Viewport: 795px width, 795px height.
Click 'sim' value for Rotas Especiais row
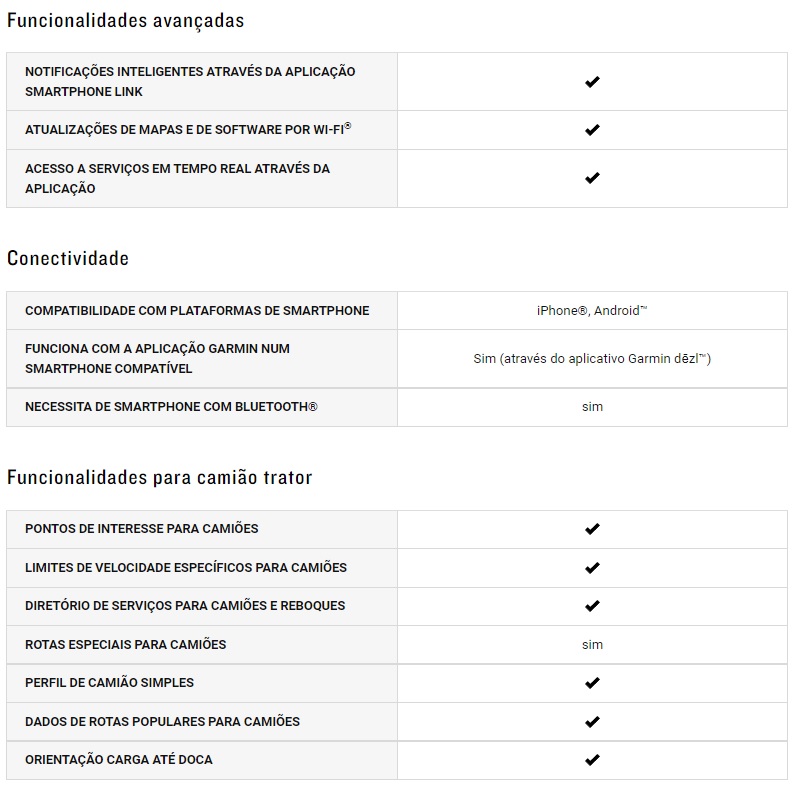tap(592, 645)
